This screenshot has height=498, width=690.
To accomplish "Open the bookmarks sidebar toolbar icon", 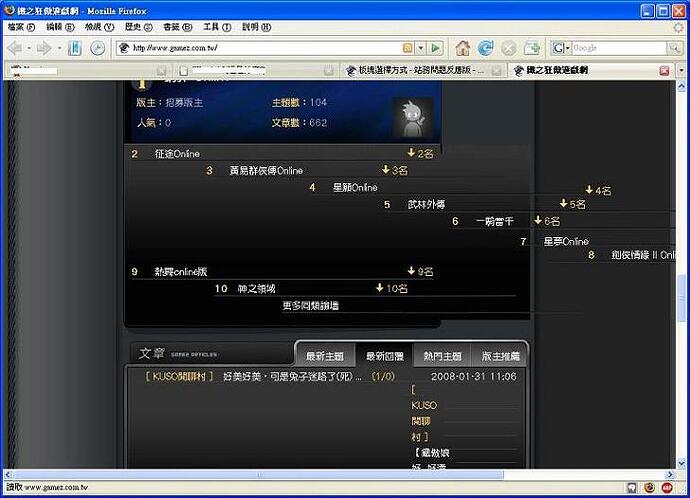I will click(x=75, y=48).
